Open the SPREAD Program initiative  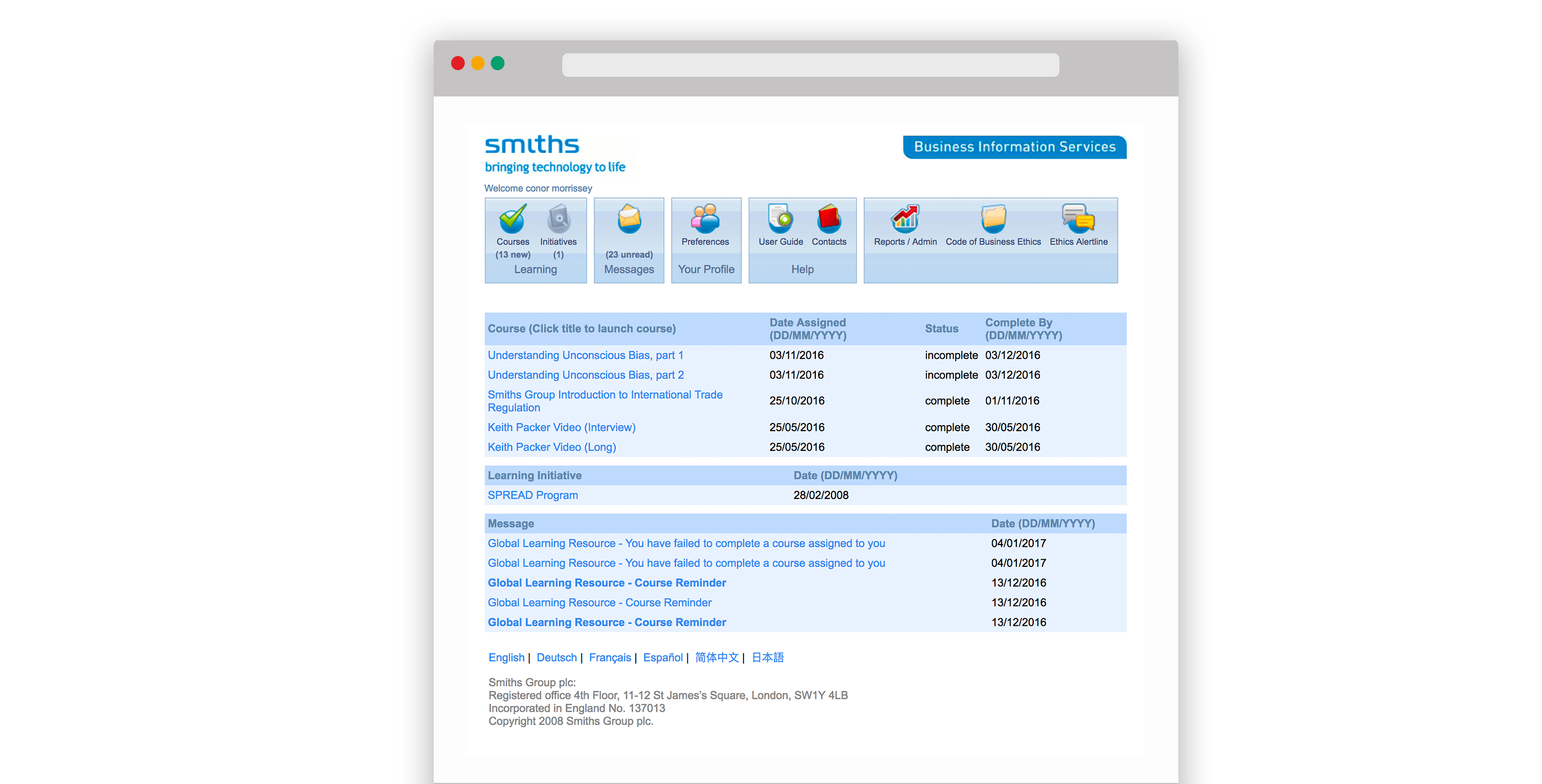point(532,495)
